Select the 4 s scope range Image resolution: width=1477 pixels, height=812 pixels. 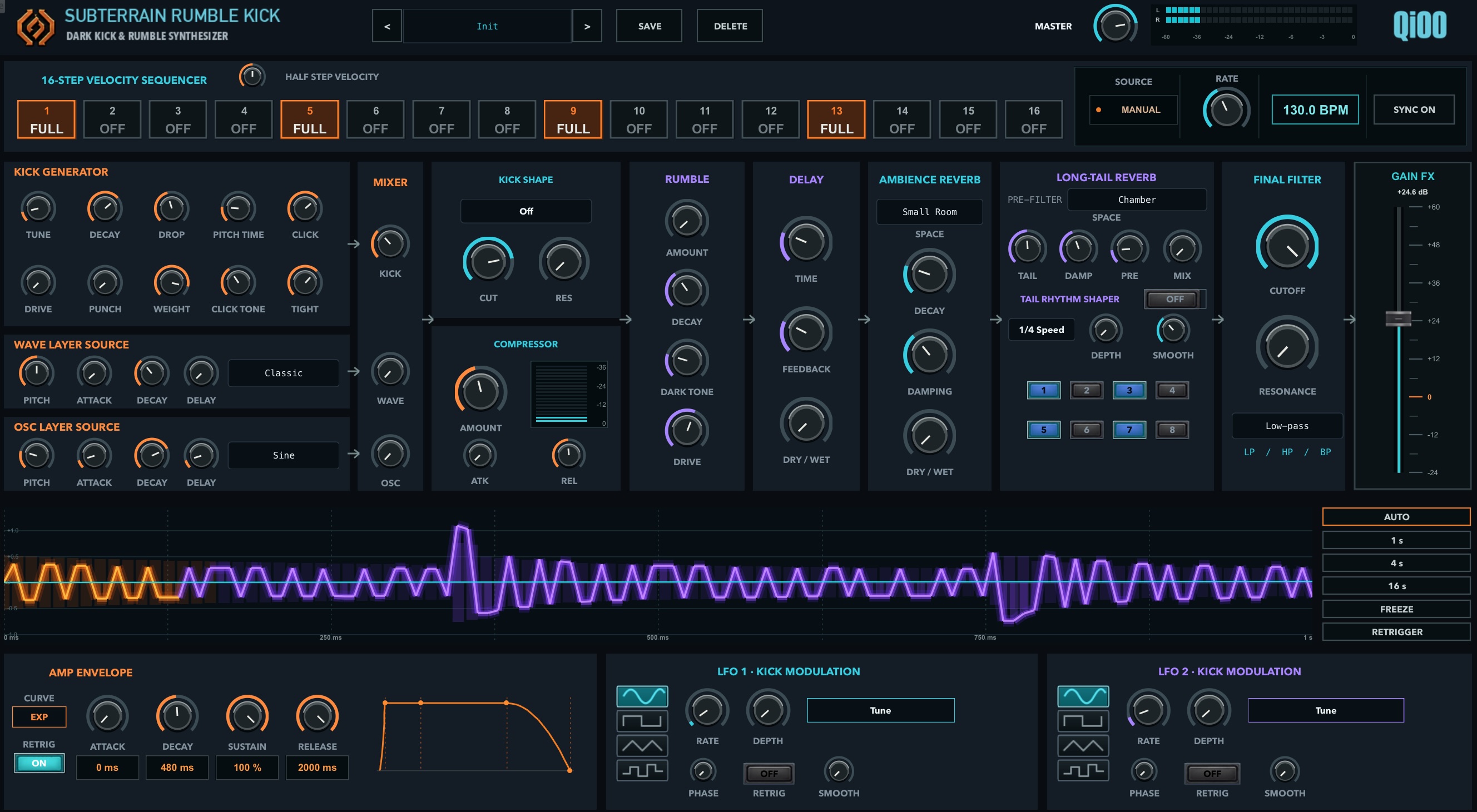point(1396,564)
